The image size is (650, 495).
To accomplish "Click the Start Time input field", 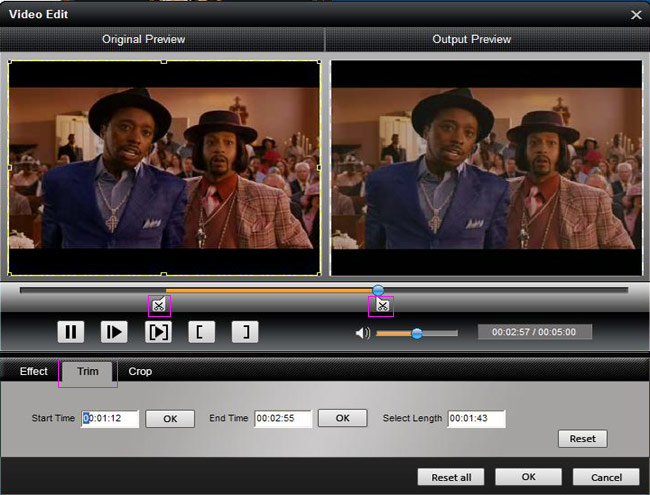I will [110, 418].
